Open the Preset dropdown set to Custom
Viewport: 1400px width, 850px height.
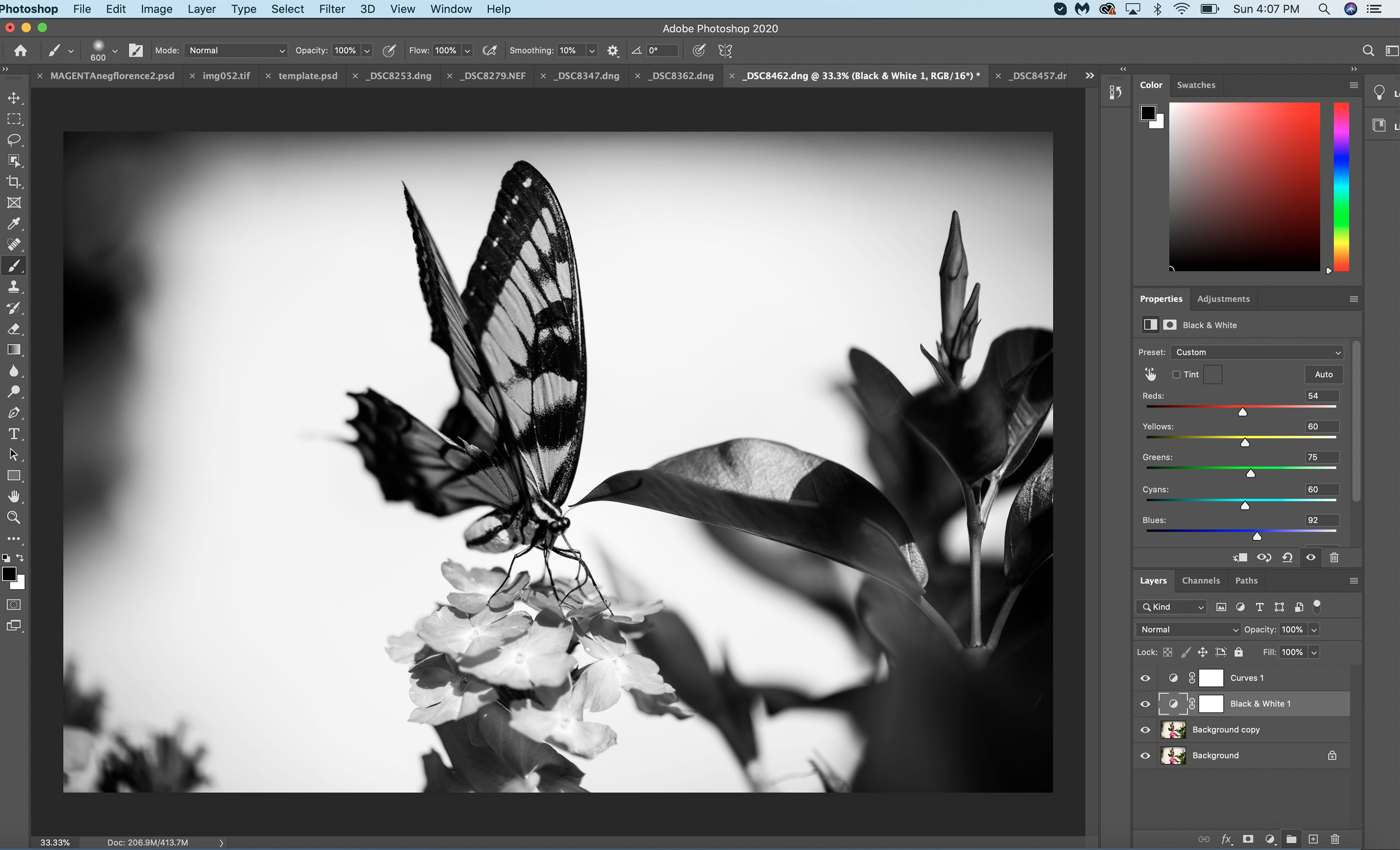(1257, 352)
